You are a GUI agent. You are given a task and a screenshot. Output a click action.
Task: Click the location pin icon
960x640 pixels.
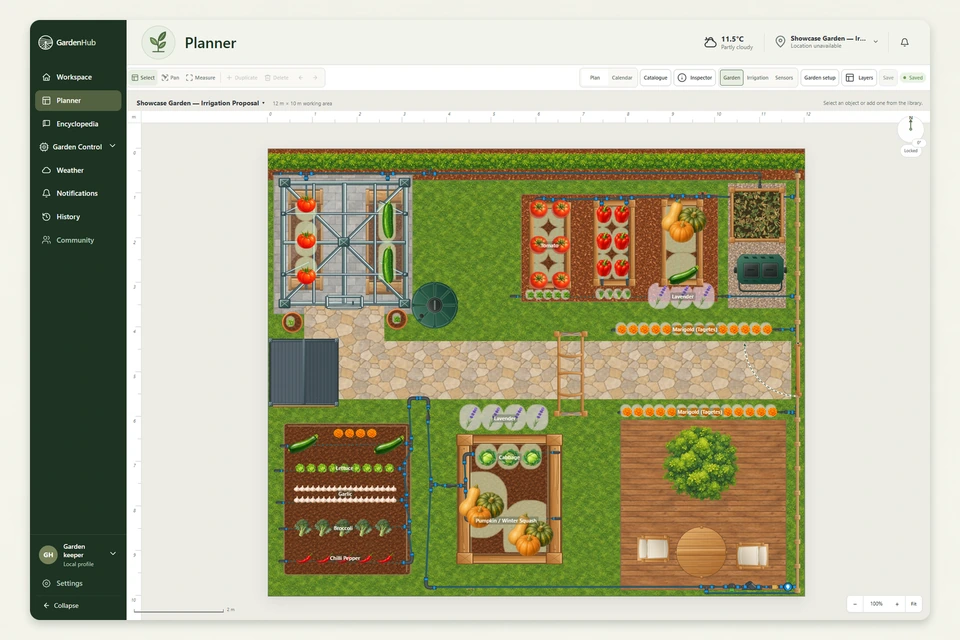[780, 42]
